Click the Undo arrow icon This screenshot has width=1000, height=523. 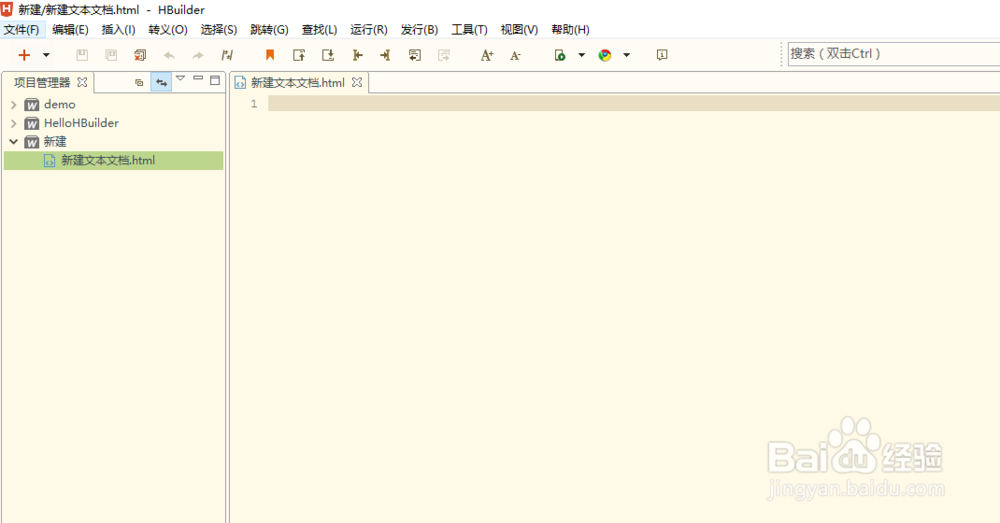click(169, 55)
